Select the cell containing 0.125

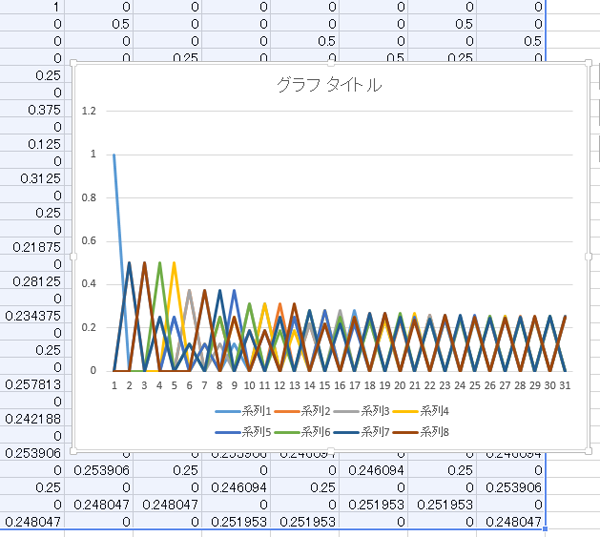(32, 144)
